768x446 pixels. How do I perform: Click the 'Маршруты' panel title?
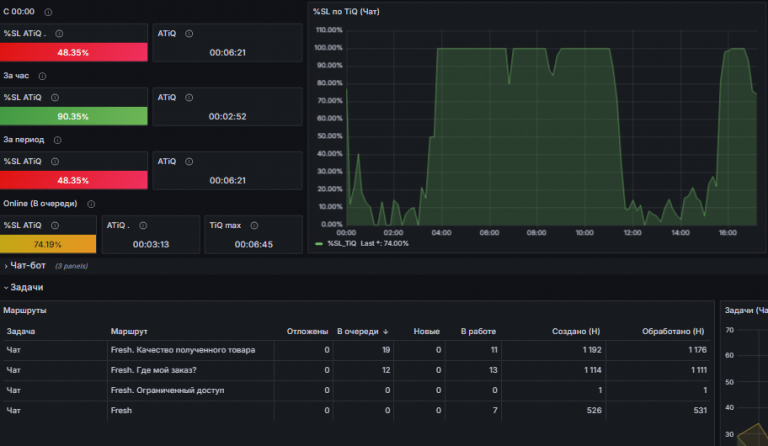click(25, 310)
